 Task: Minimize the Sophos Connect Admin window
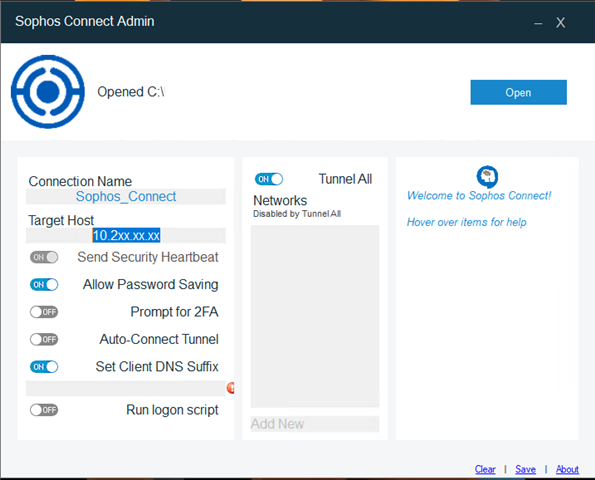(x=538, y=23)
